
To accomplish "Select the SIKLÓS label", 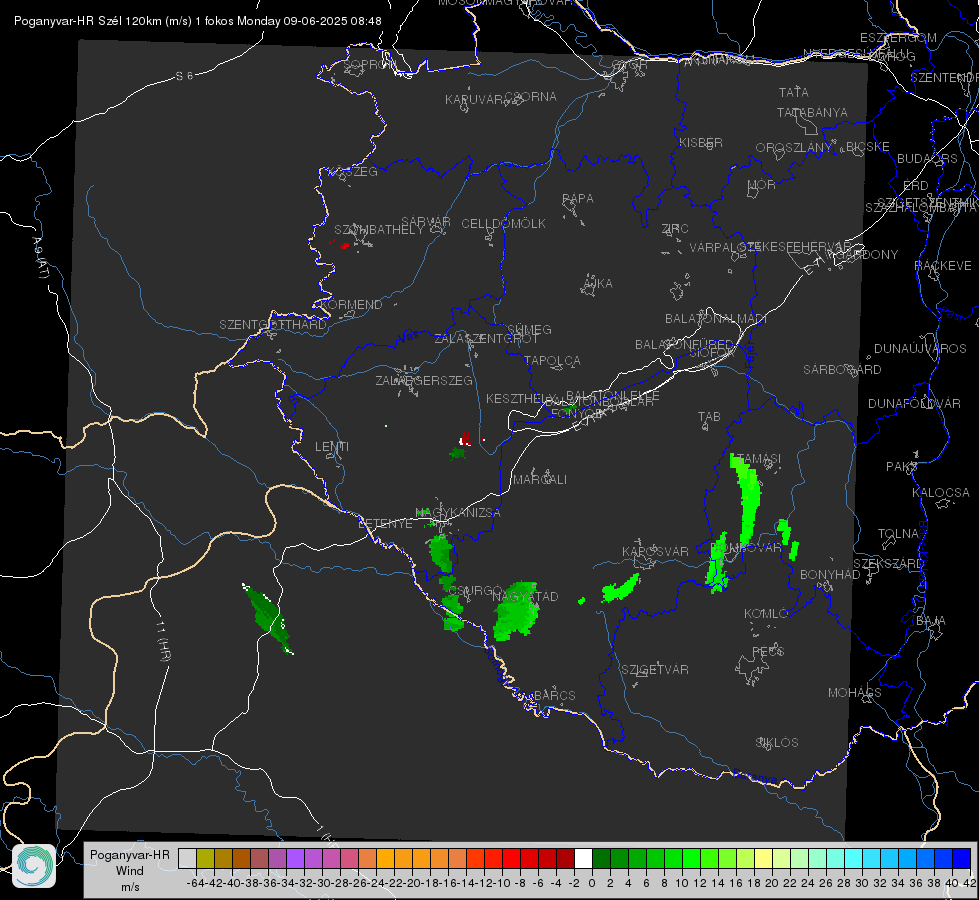I will 777,743.
